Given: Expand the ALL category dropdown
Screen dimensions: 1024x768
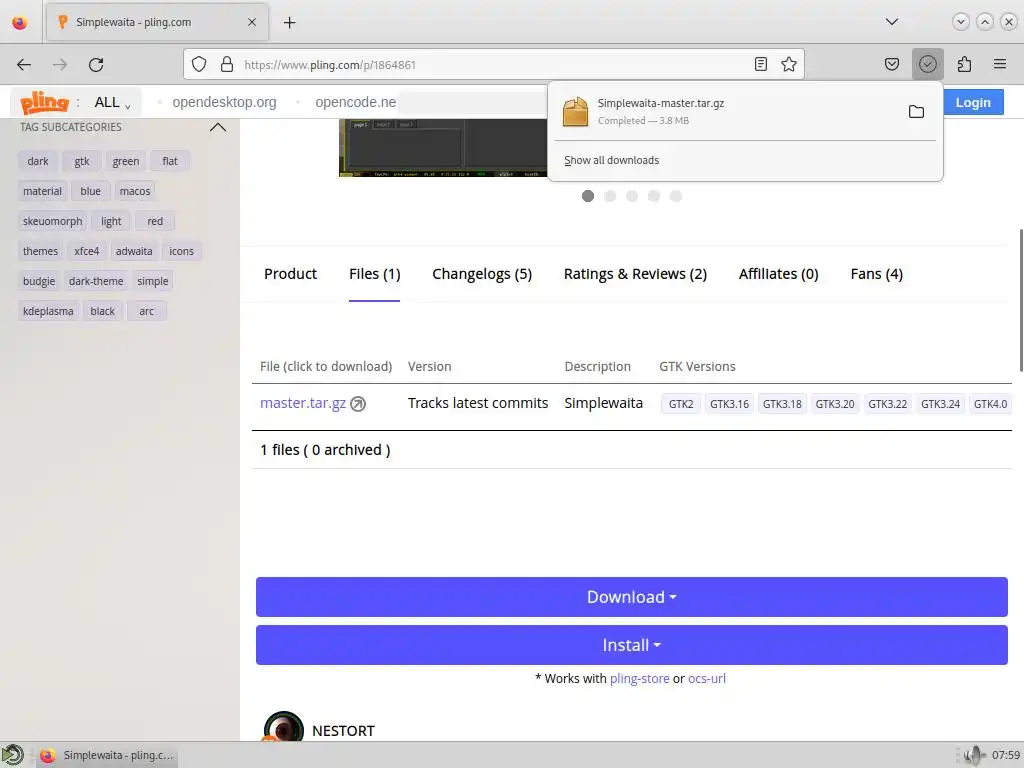Looking at the screenshot, I should pos(112,103).
